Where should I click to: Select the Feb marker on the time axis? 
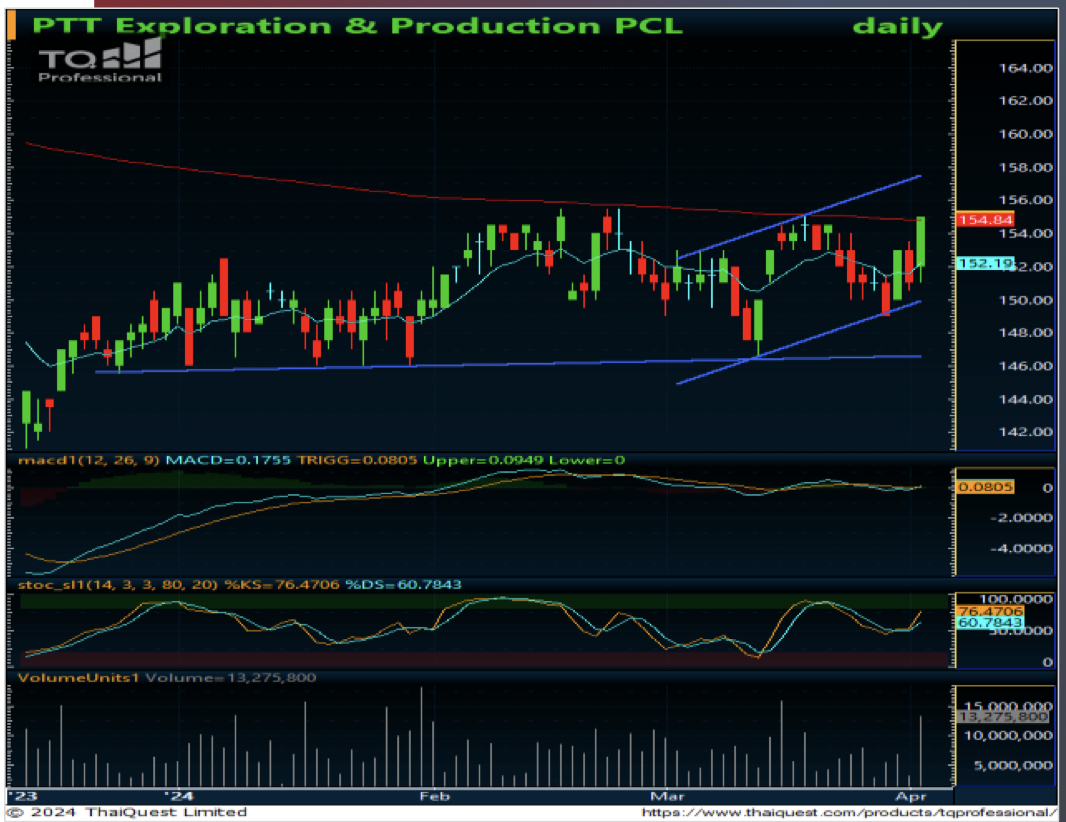[x=434, y=796]
